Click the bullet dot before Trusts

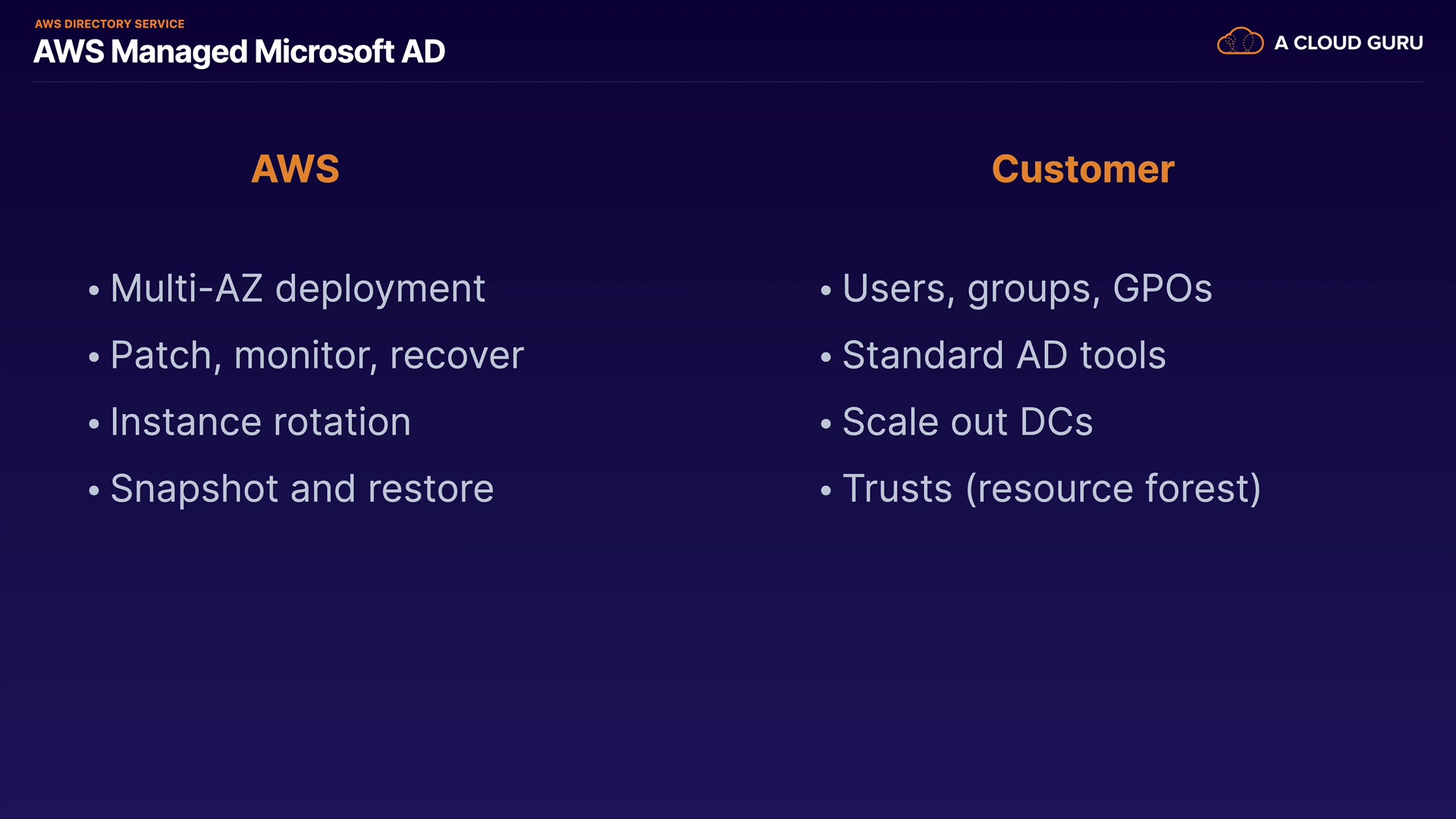tap(826, 491)
